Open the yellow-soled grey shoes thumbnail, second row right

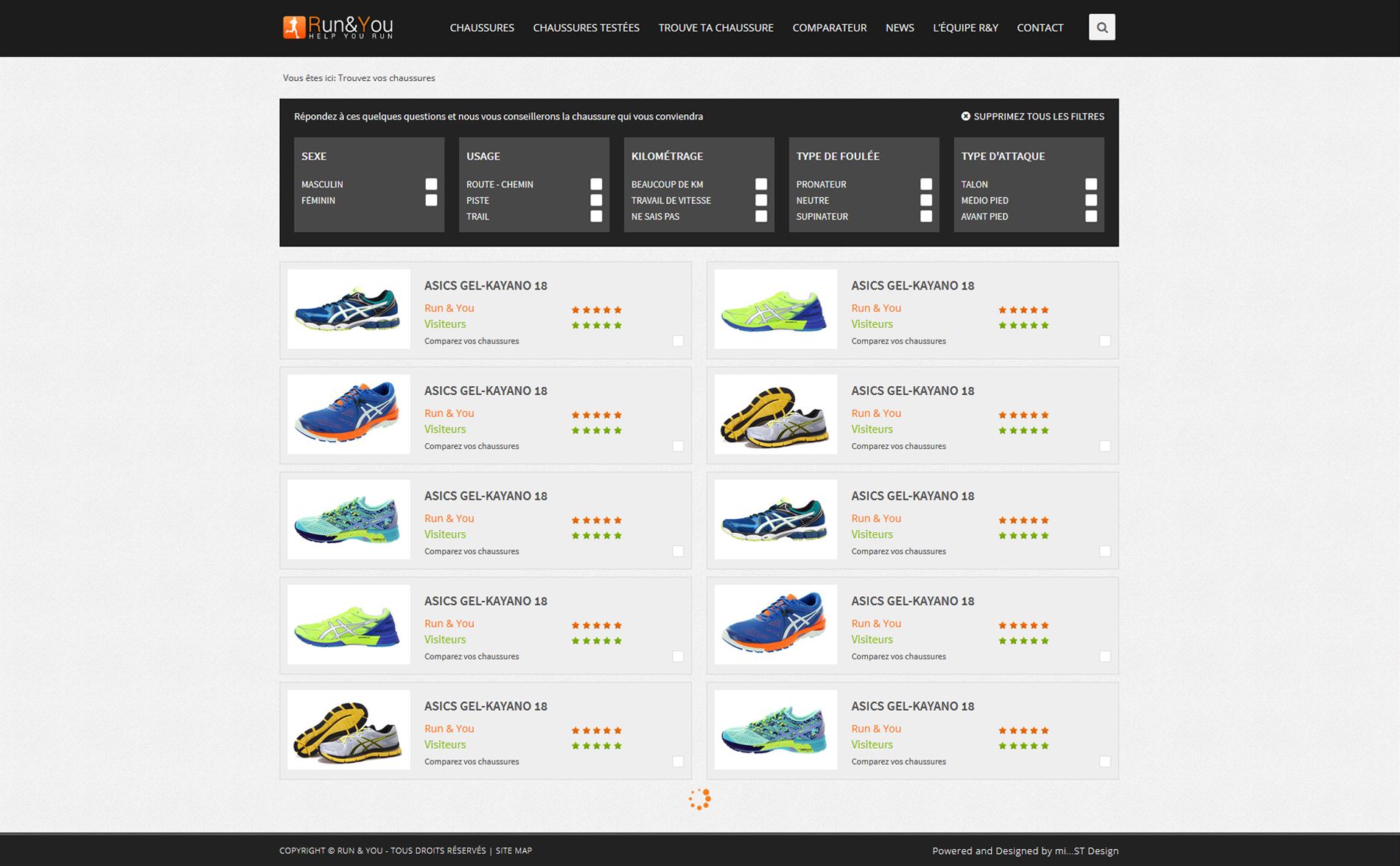coord(776,414)
